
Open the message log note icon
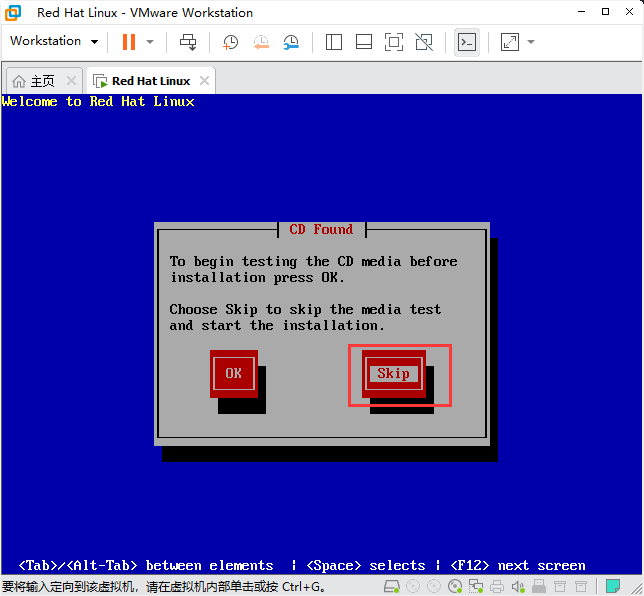(x=613, y=586)
